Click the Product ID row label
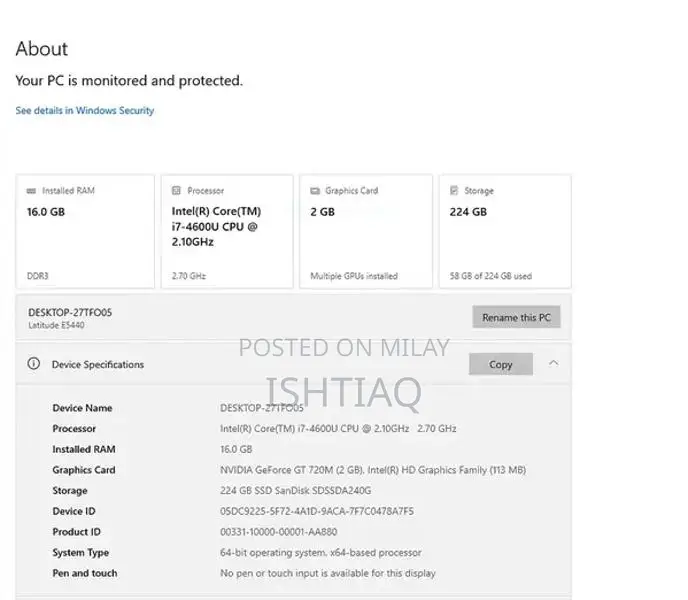 coord(76,532)
